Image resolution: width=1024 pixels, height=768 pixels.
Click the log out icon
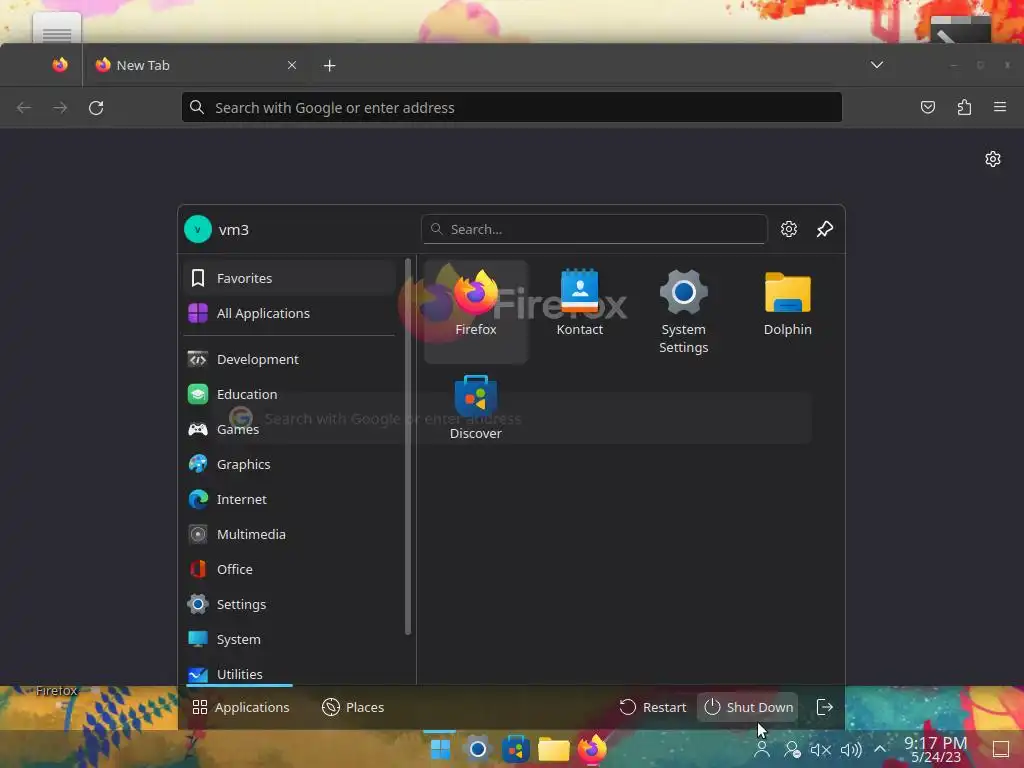point(824,707)
